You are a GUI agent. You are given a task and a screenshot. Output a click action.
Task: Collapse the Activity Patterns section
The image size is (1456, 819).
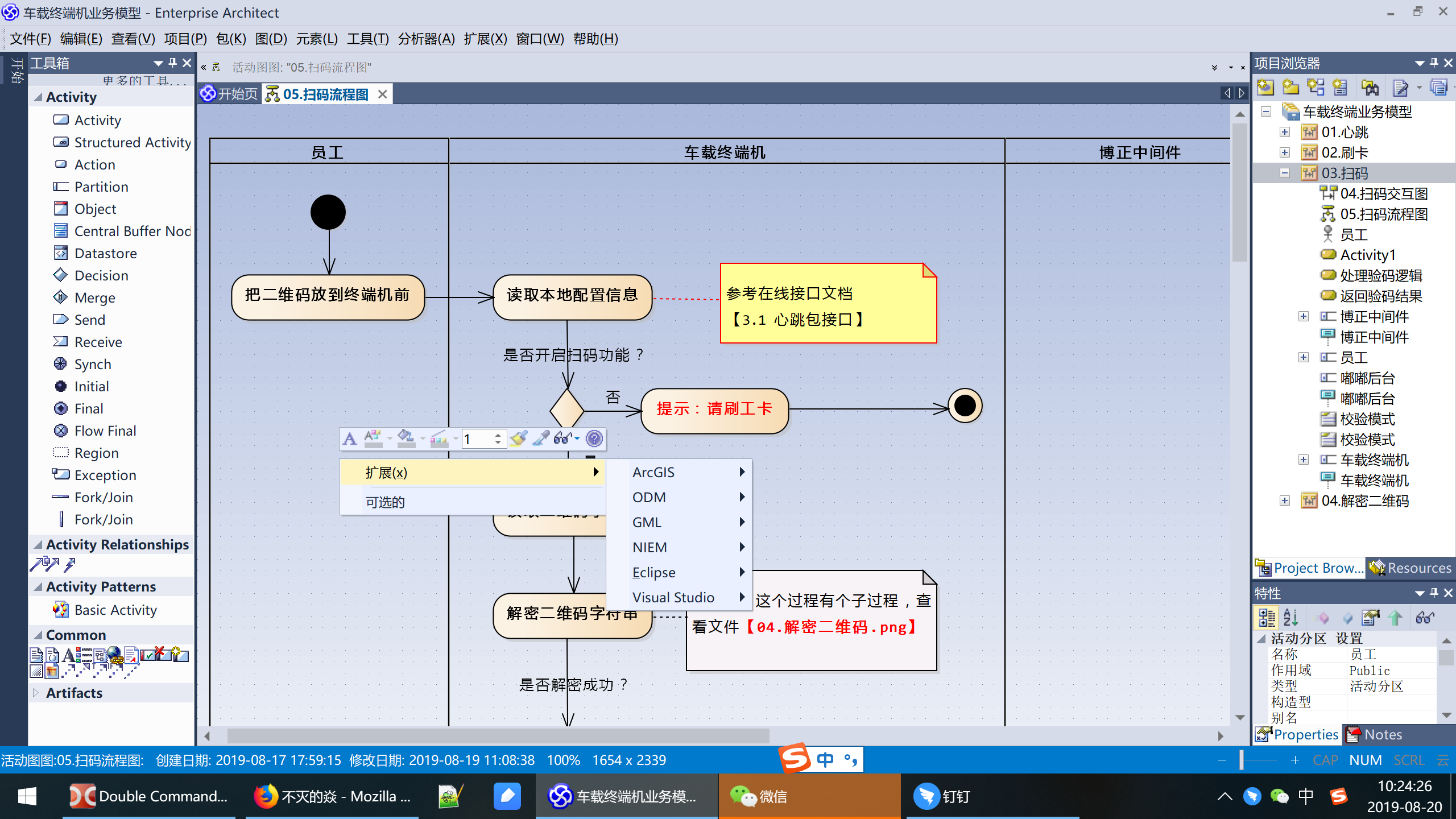coord(38,587)
